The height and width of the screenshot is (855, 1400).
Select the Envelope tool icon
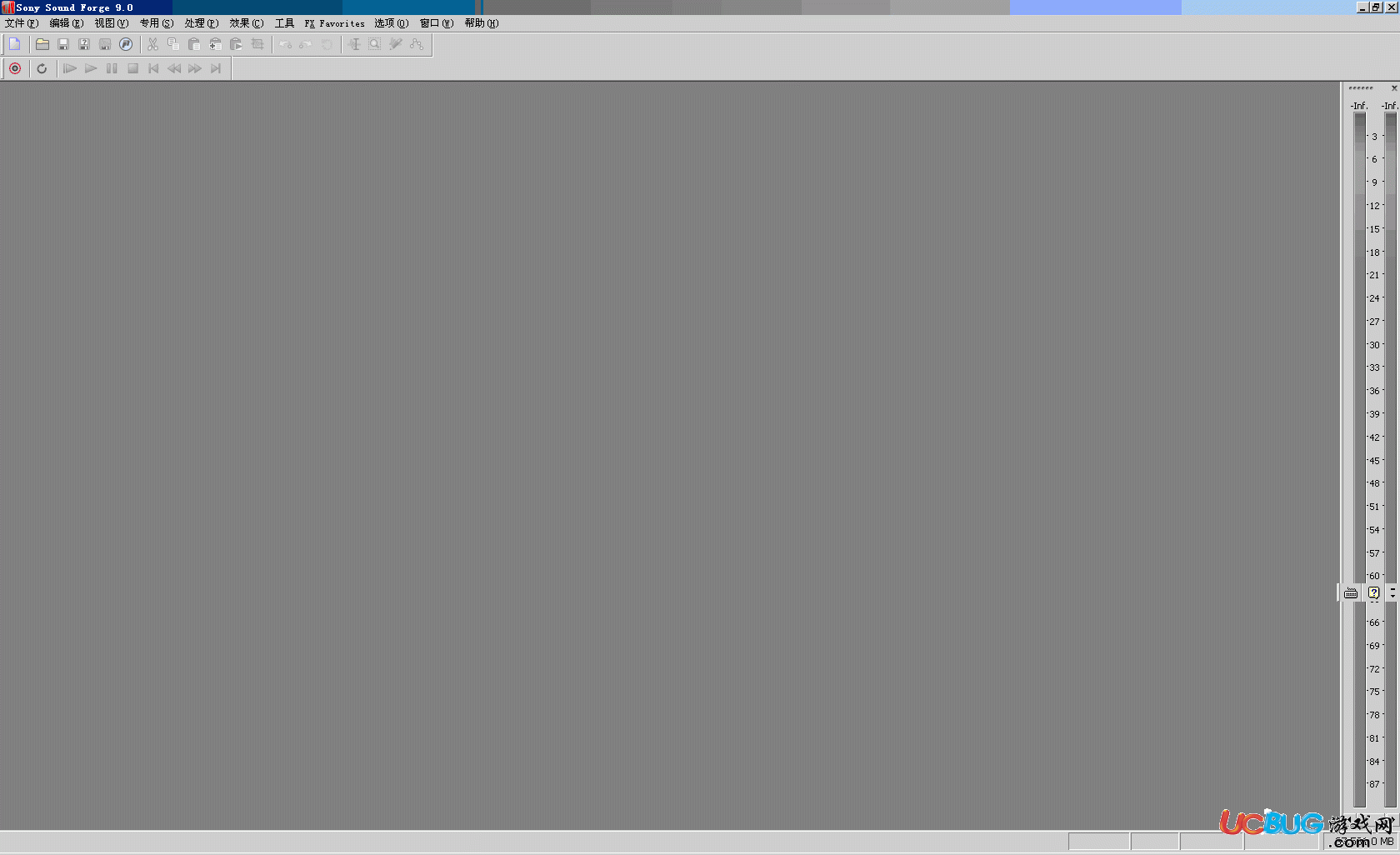click(417, 44)
